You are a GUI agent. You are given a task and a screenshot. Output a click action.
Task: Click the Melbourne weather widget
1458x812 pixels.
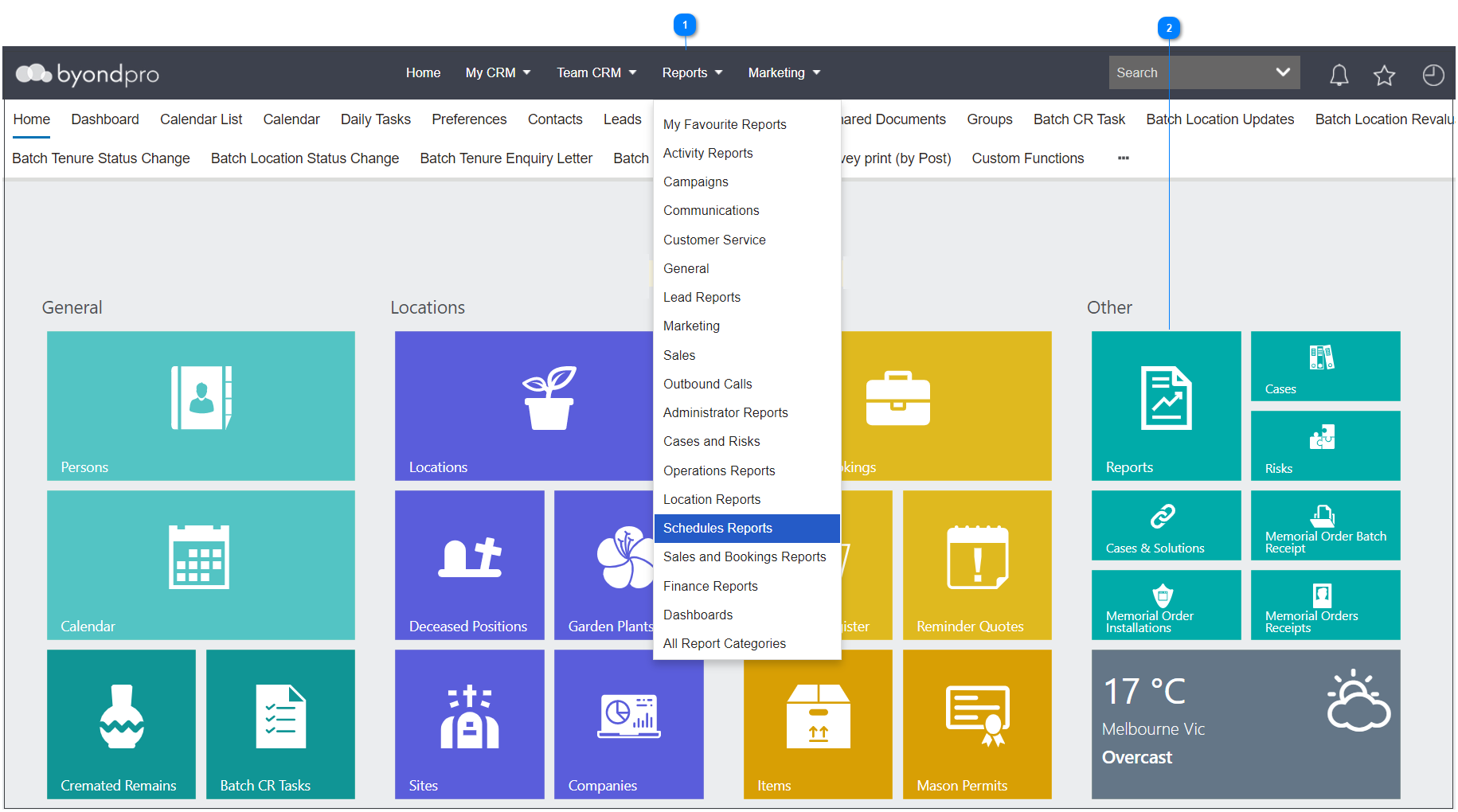(1245, 724)
